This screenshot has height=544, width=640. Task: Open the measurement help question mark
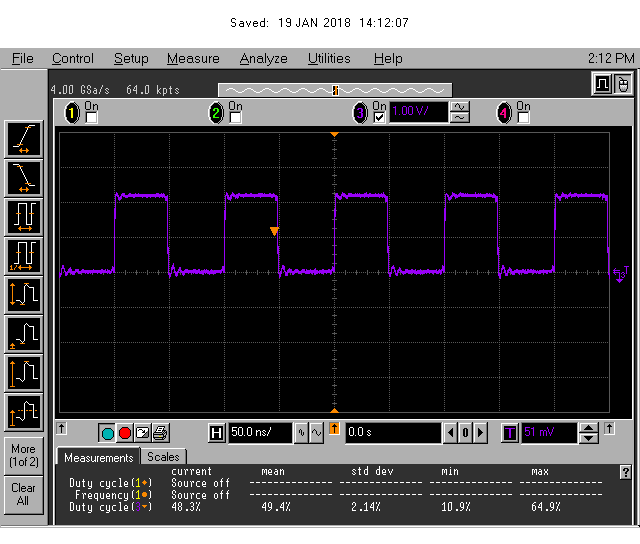625,472
